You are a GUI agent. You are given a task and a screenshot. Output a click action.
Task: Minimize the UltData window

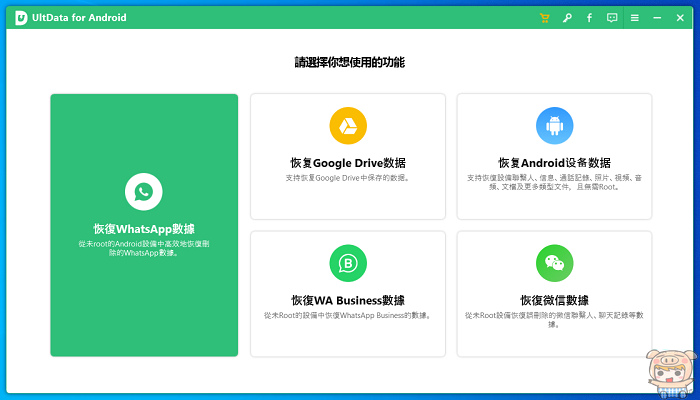[659, 18]
